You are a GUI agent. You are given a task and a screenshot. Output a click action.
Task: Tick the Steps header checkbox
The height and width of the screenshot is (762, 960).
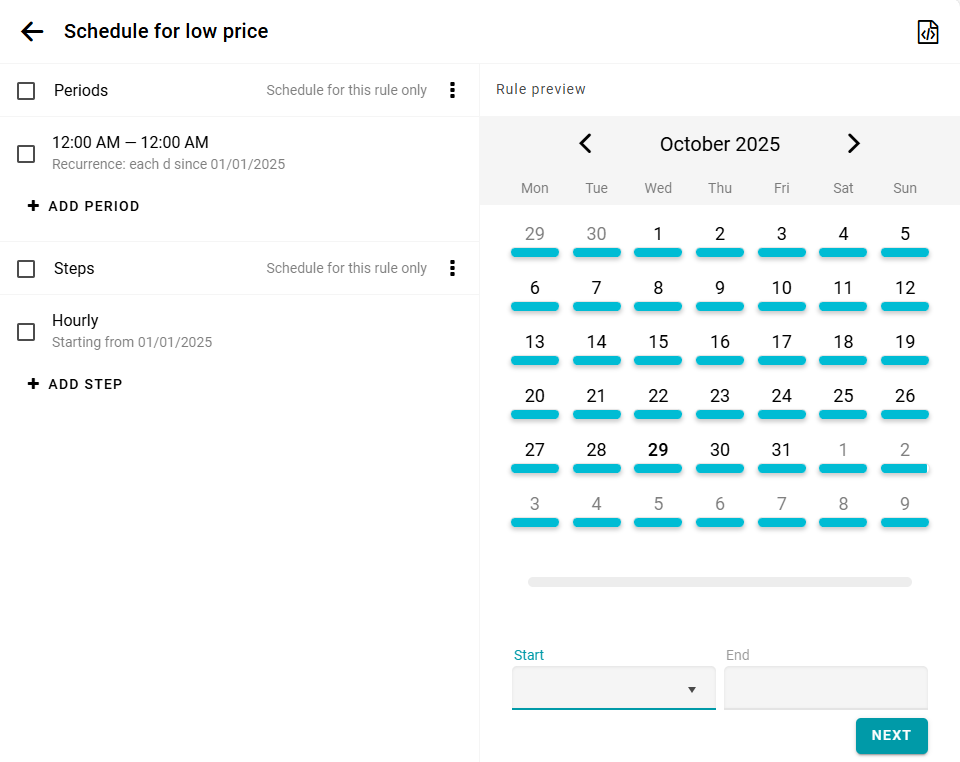pyautogui.click(x=26, y=269)
